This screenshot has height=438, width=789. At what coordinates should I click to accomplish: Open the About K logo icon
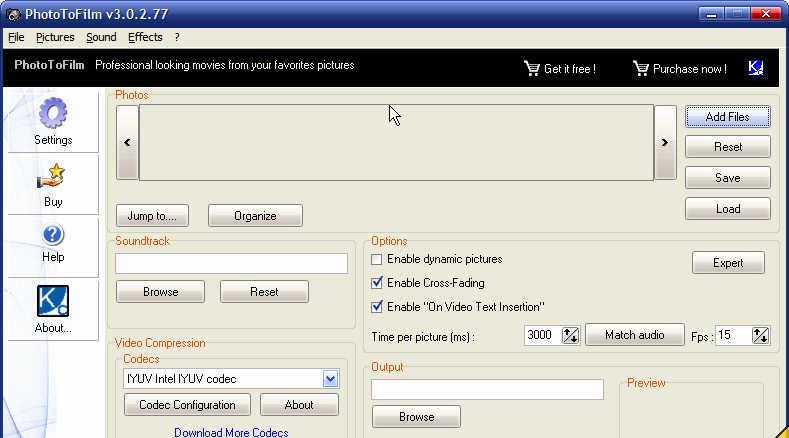(53, 301)
